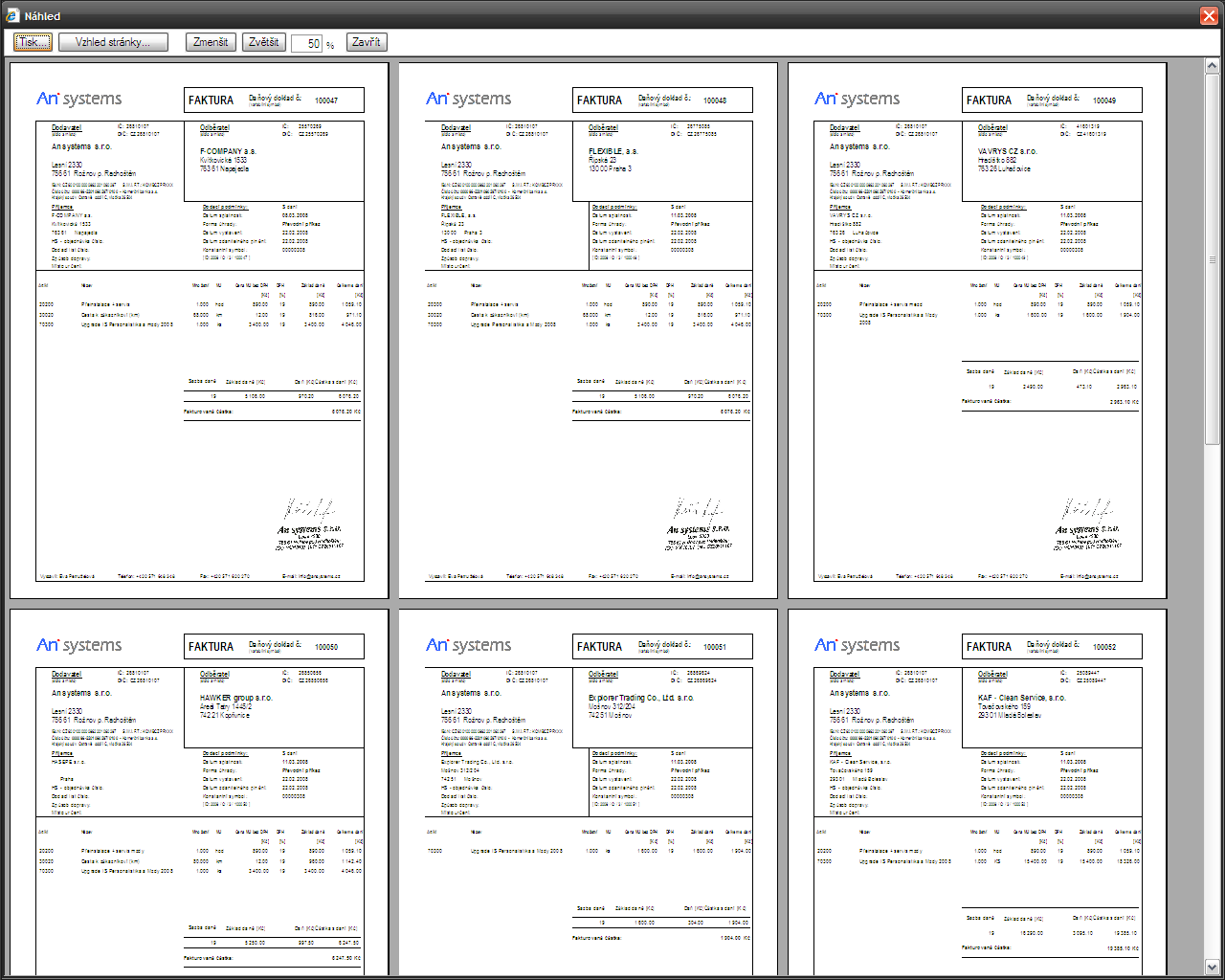
Task: Click customer name VAVRYS CZ s.r.o.
Action: point(1007,151)
